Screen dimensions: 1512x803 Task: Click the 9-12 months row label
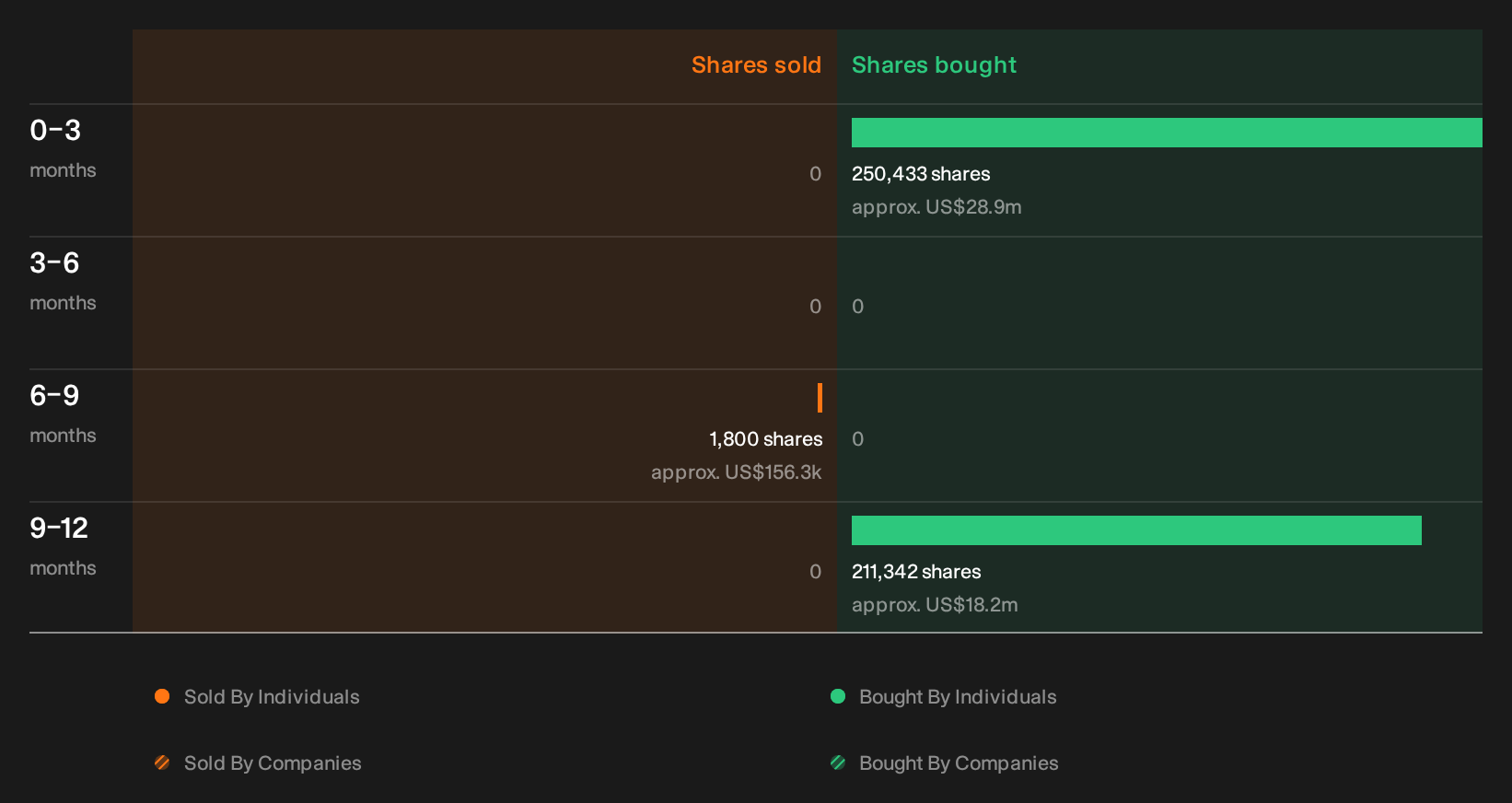(63, 546)
